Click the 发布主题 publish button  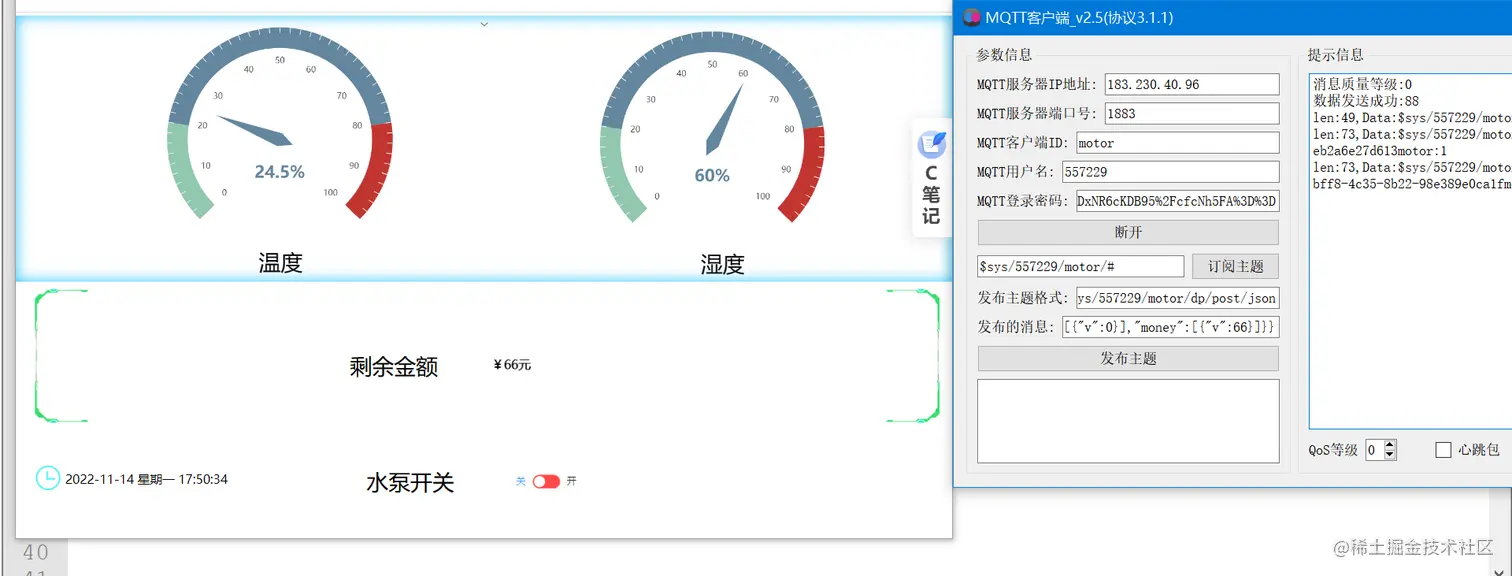click(1128, 358)
